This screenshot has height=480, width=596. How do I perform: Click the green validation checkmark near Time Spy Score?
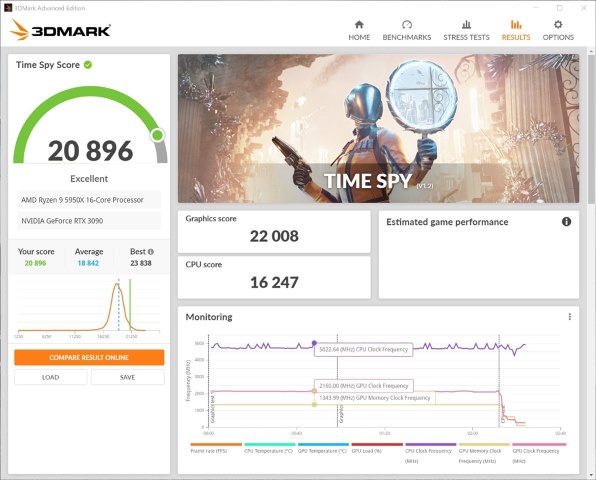(x=88, y=65)
